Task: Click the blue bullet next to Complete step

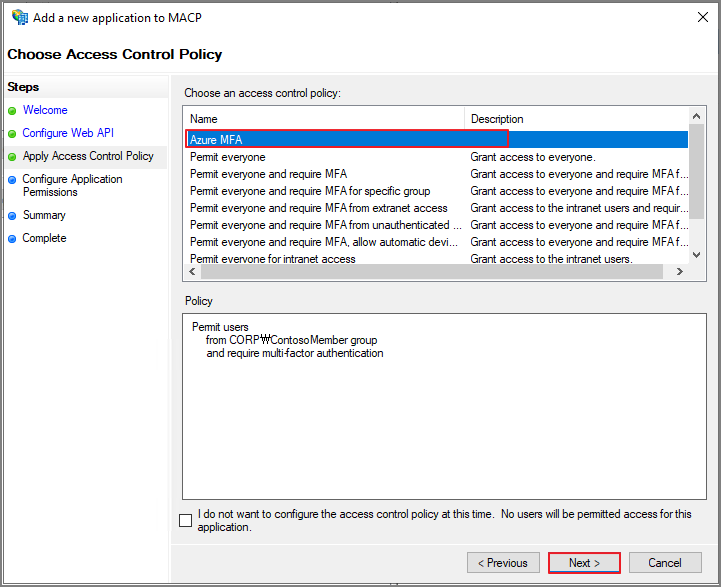Action: [x=12, y=239]
